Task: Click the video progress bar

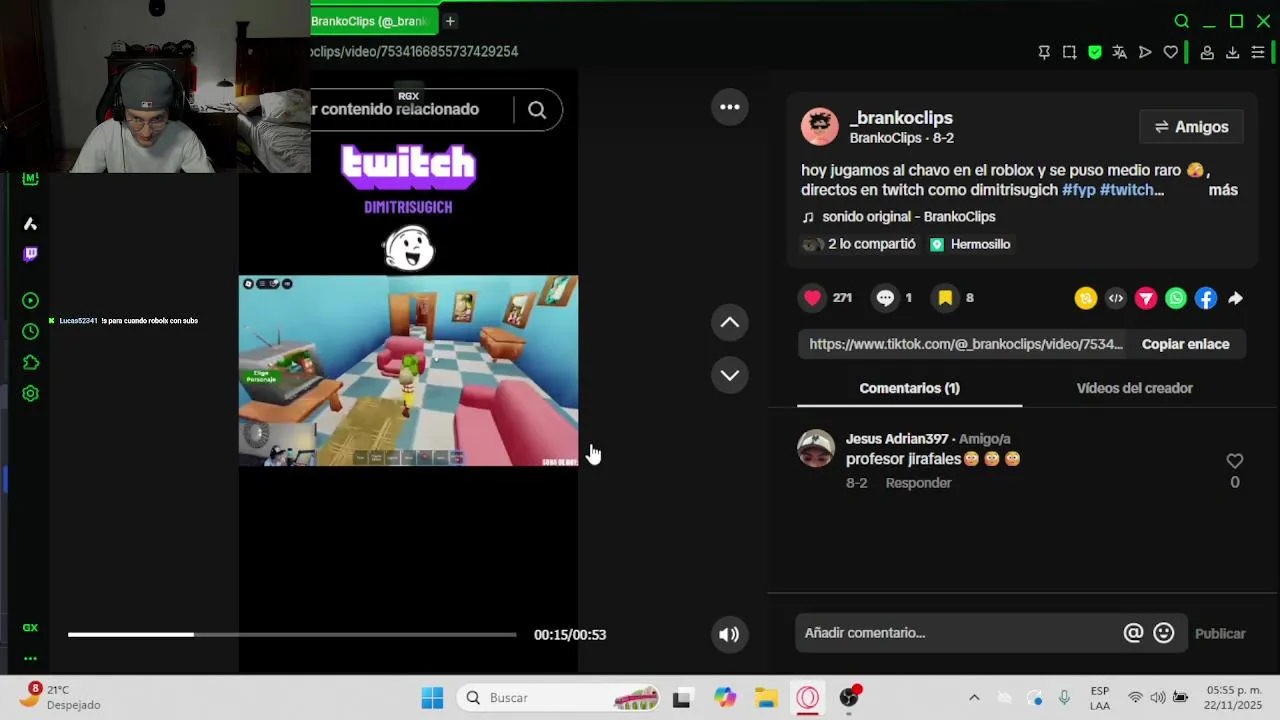Action: pyautogui.click(x=292, y=634)
